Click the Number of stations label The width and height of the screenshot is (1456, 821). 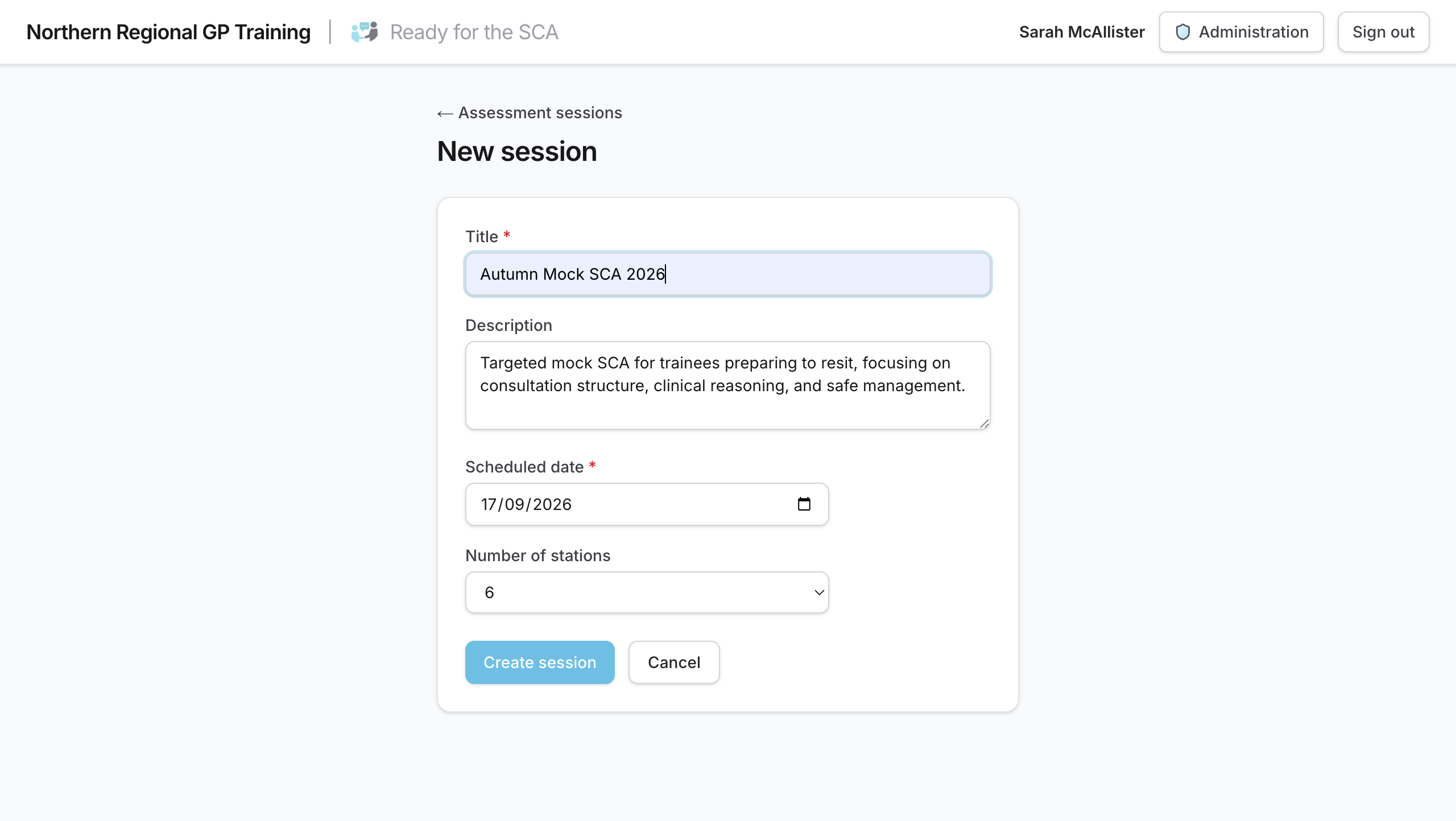click(x=537, y=555)
